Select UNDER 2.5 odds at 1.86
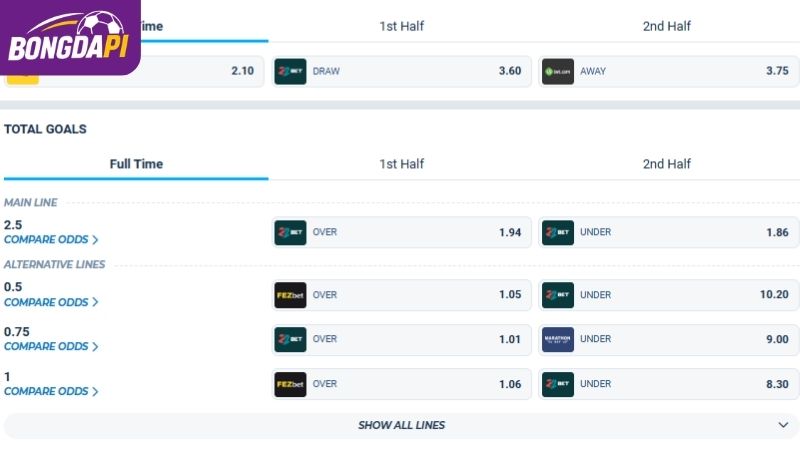This screenshot has height=450, width=800. pyautogui.click(x=668, y=233)
